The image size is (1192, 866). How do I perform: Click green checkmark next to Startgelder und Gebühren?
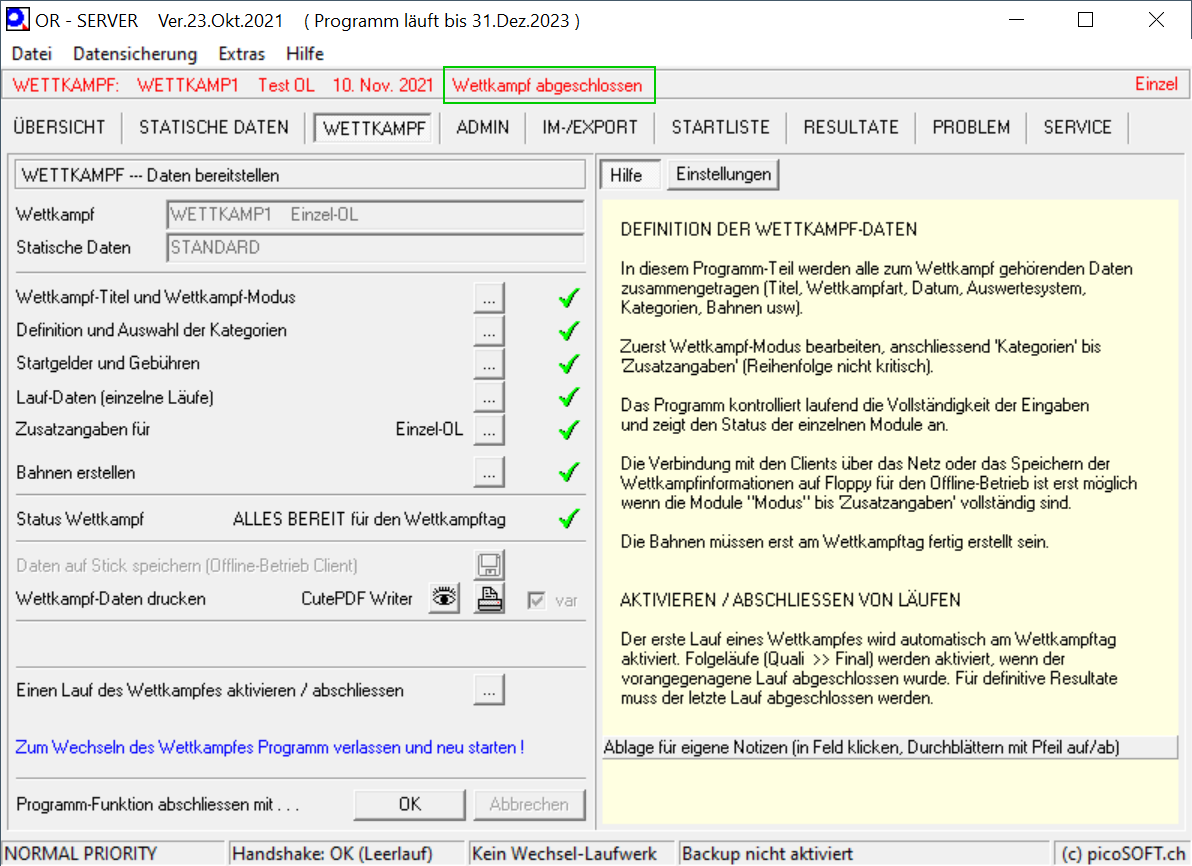(569, 364)
